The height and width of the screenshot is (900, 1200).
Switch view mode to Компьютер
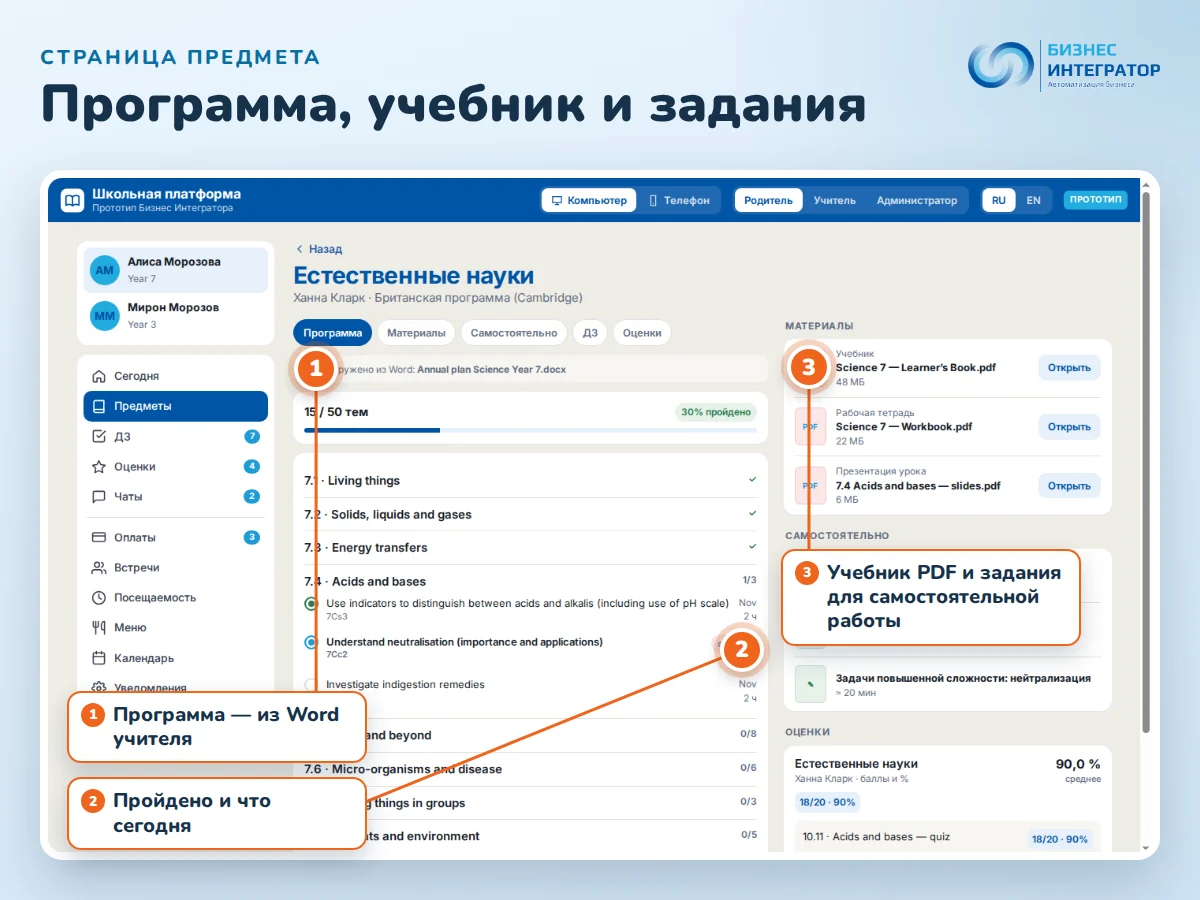point(589,200)
